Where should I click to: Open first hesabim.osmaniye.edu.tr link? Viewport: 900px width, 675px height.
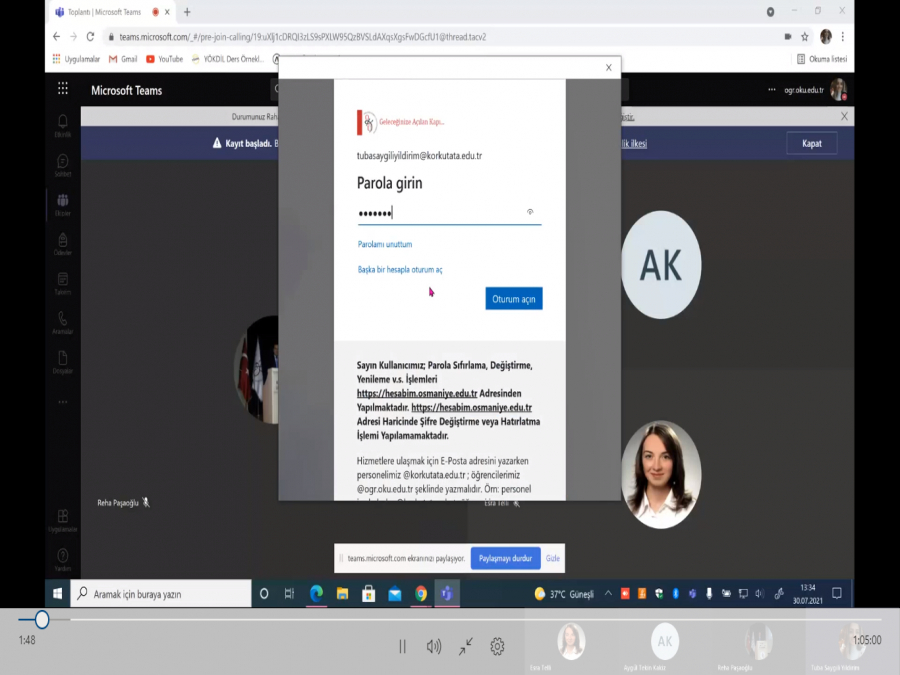click(x=417, y=393)
